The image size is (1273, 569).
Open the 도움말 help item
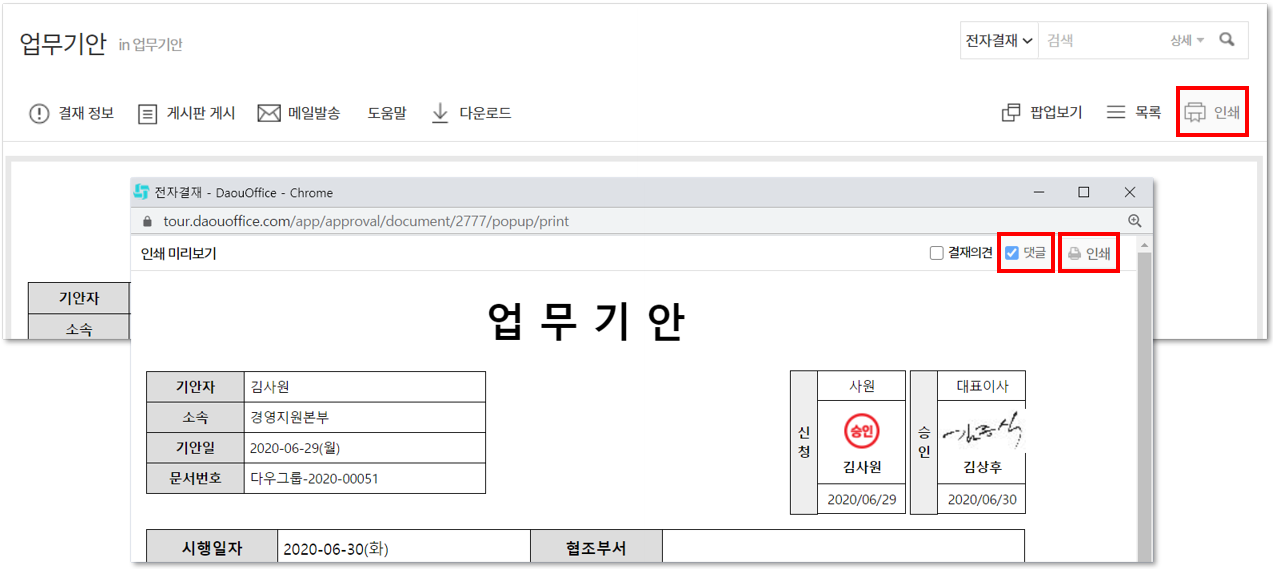[x=386, y=114]
